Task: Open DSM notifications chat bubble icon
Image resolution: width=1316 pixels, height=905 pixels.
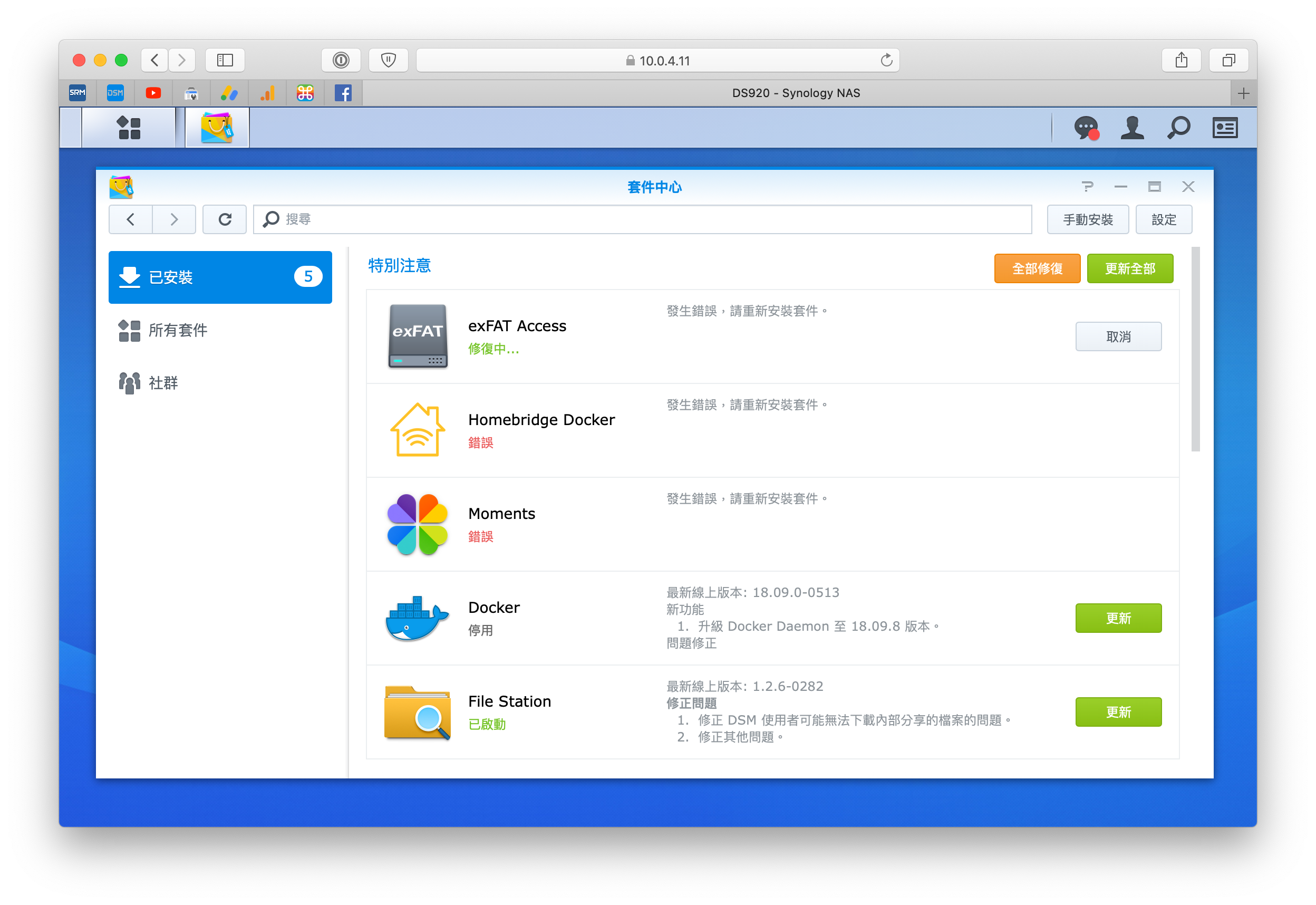Action: [1086, 128]
